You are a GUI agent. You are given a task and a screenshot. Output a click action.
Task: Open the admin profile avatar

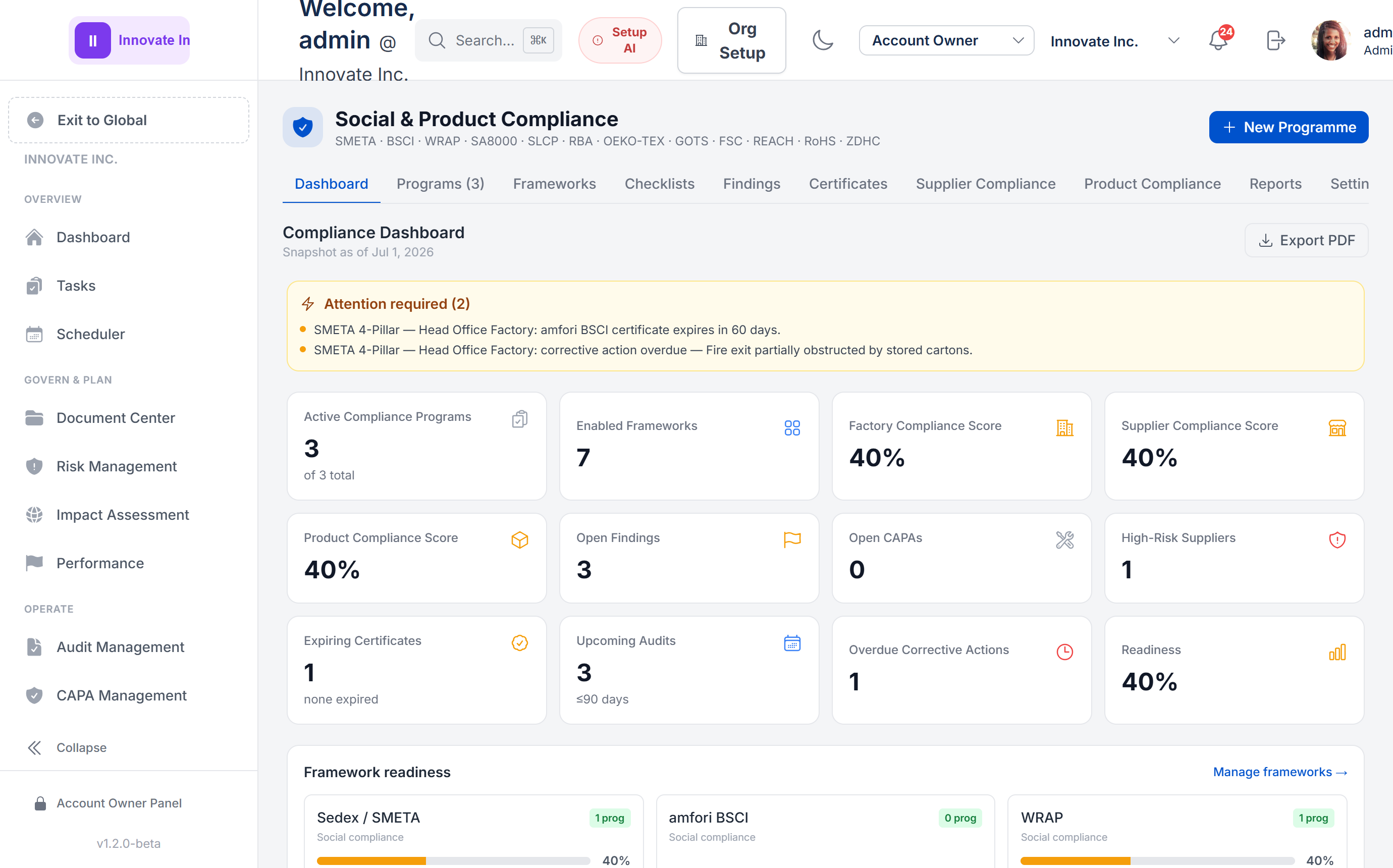(x=1330, y=40)
